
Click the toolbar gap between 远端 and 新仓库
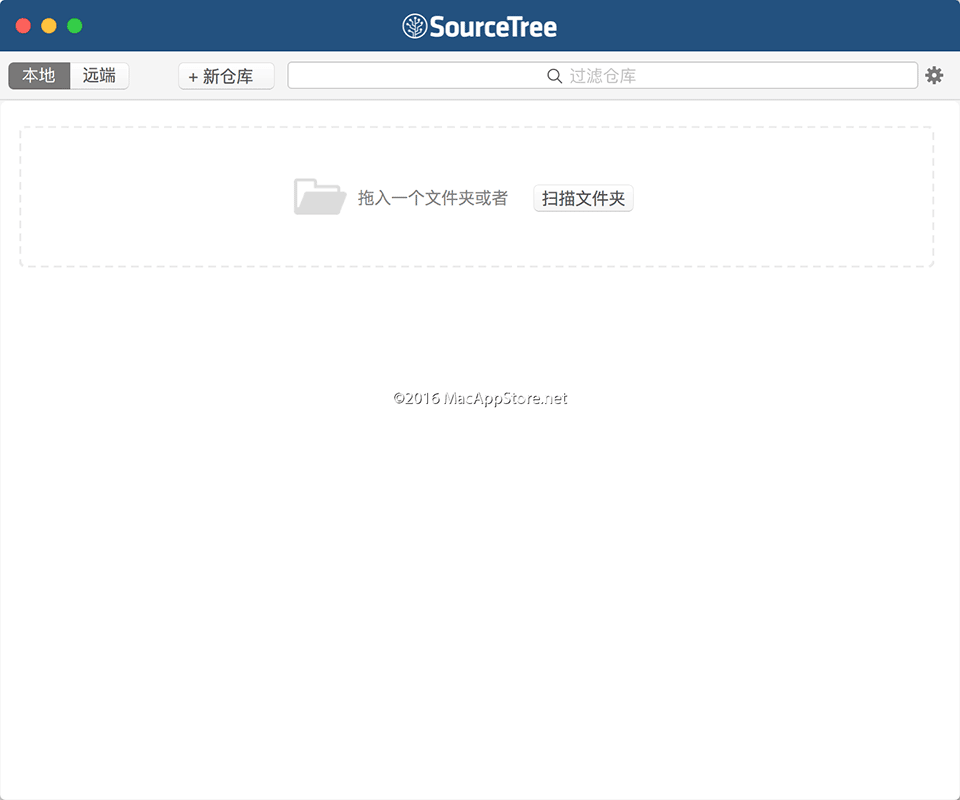(x=153, y=76)
